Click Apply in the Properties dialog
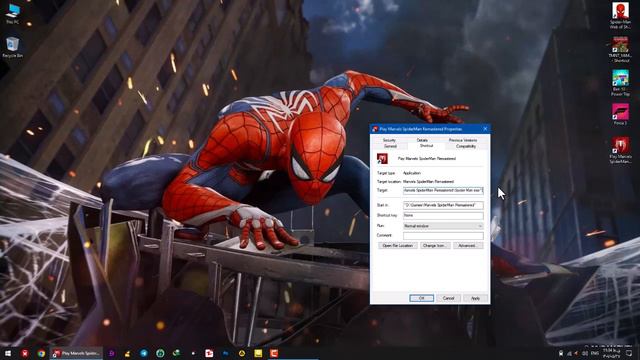 coord(475,298)
